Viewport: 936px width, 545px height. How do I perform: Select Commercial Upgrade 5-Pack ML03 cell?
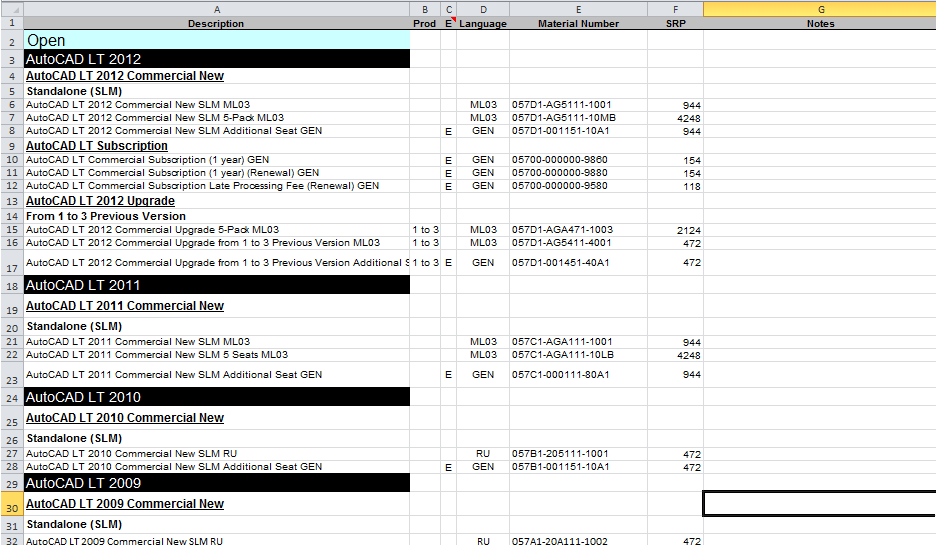[x=217, y=230]
